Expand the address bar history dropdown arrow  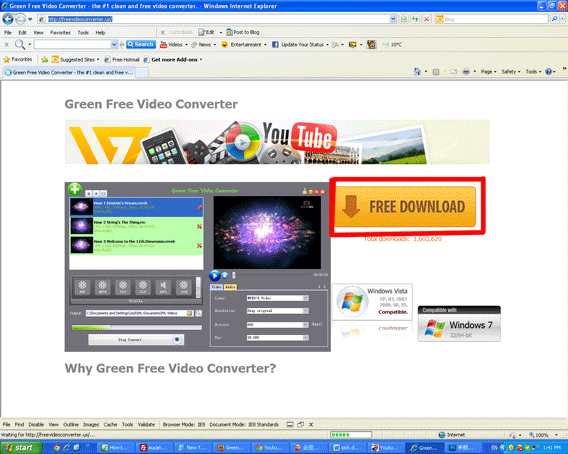tap(393, 19)
